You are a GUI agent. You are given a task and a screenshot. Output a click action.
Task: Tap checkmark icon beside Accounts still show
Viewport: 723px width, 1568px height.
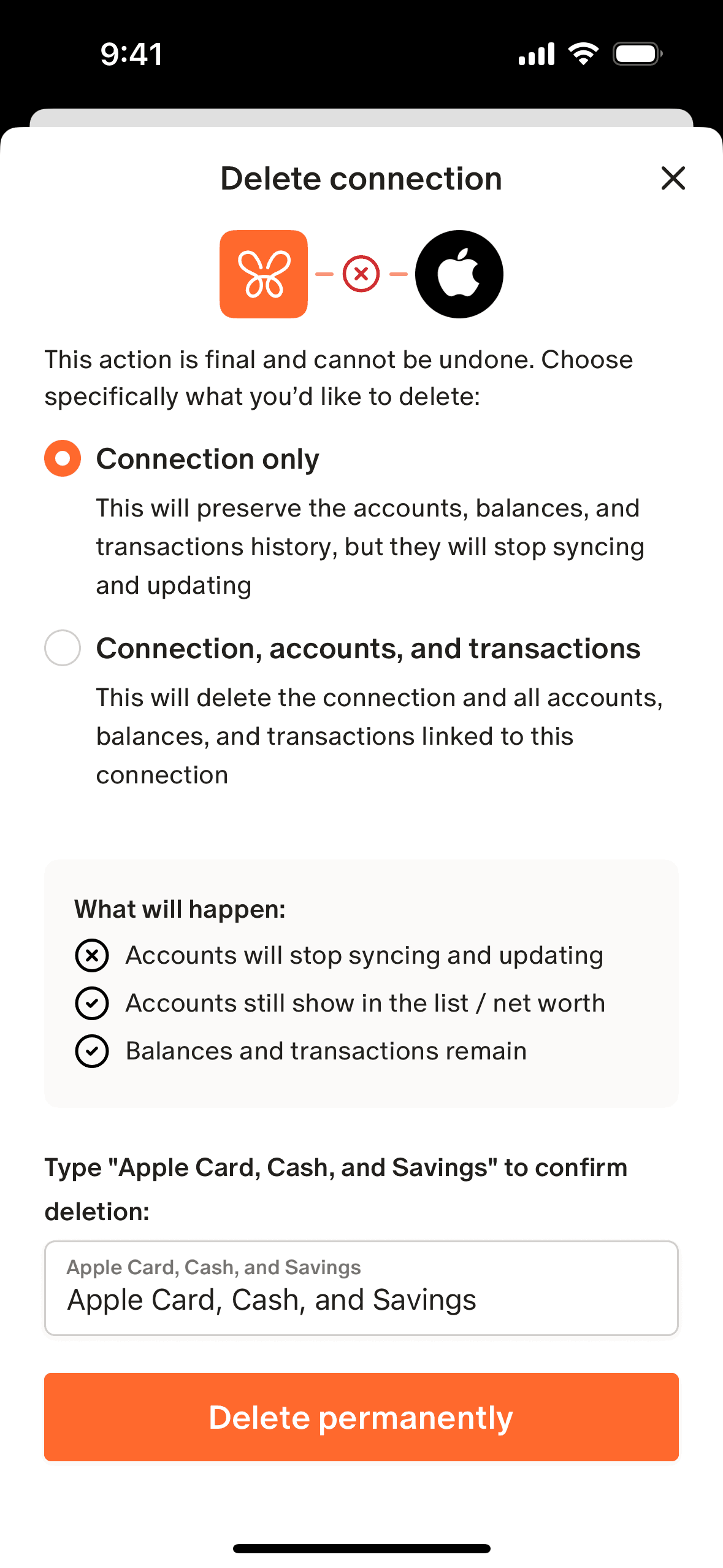(x=92, y=1003)
